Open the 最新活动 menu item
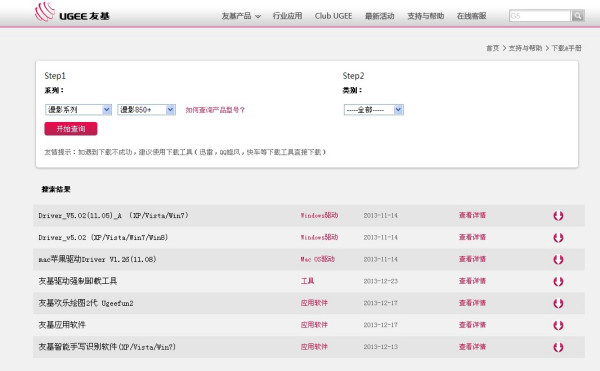The image size is (600, 371). tap(380, 16)
